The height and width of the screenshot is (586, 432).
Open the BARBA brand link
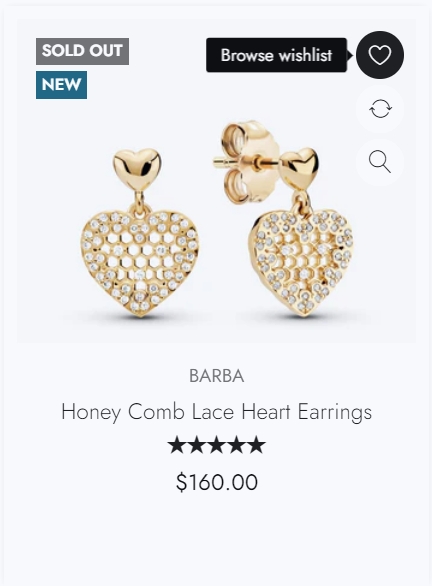point(216,376)
